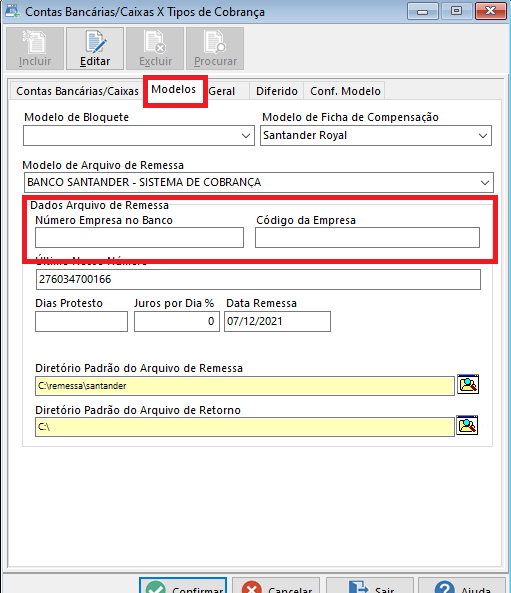Image resolution: width=511 pixels, height=593 pixels.
Task: Open the Conf. Modelo tab
Action: pyautogui.click(x=345, y=91)
